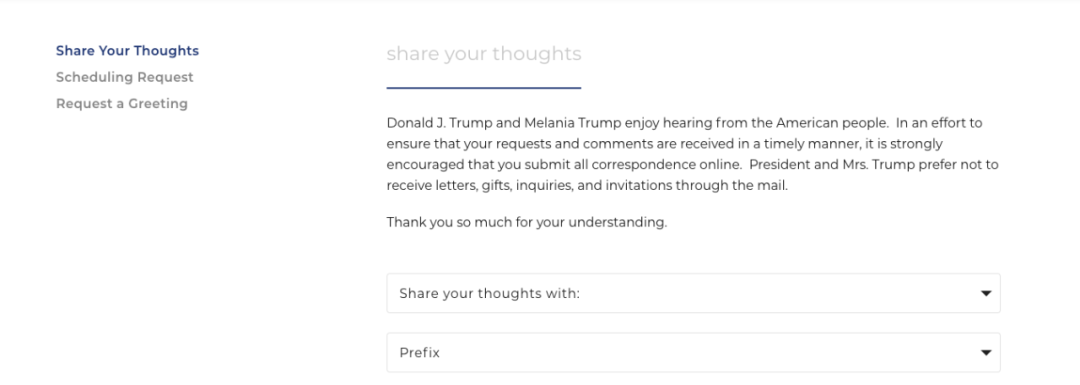Viewport: 1080px width, 385px height.
Task: Click the caret icon in the Prefix field
Action: pos(986,353)
